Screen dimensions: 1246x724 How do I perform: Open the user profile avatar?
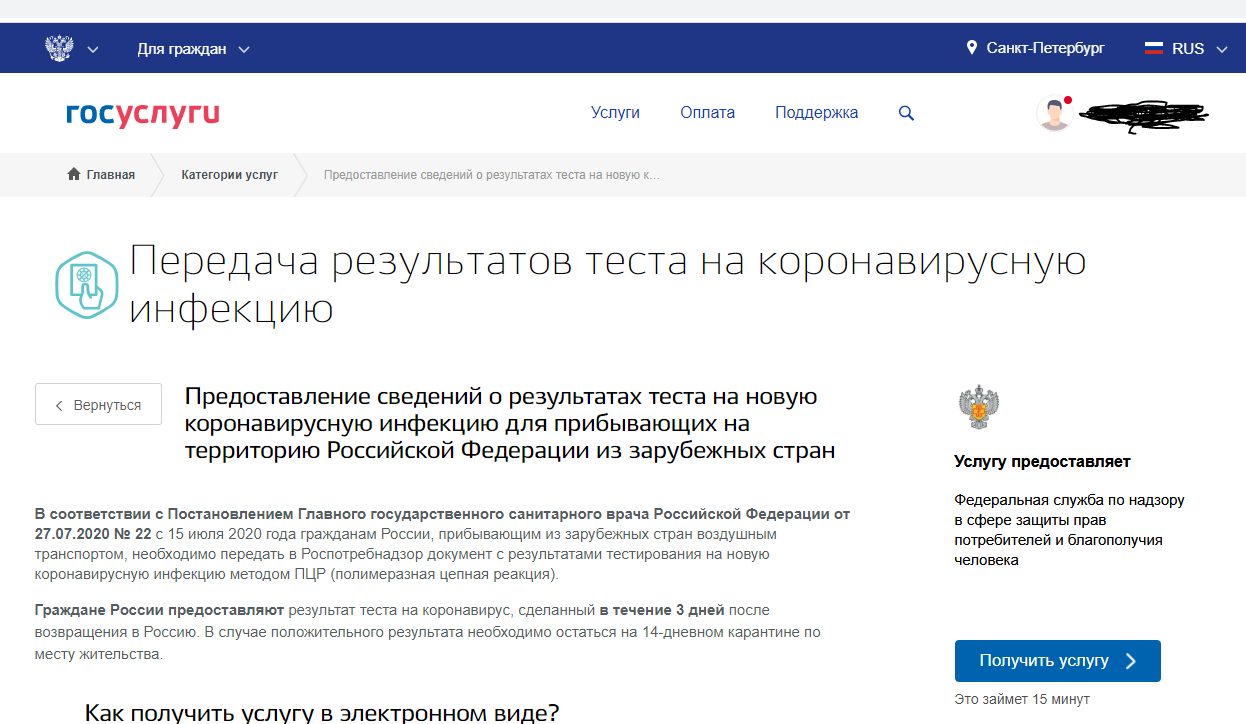(x=1054, y=113)
